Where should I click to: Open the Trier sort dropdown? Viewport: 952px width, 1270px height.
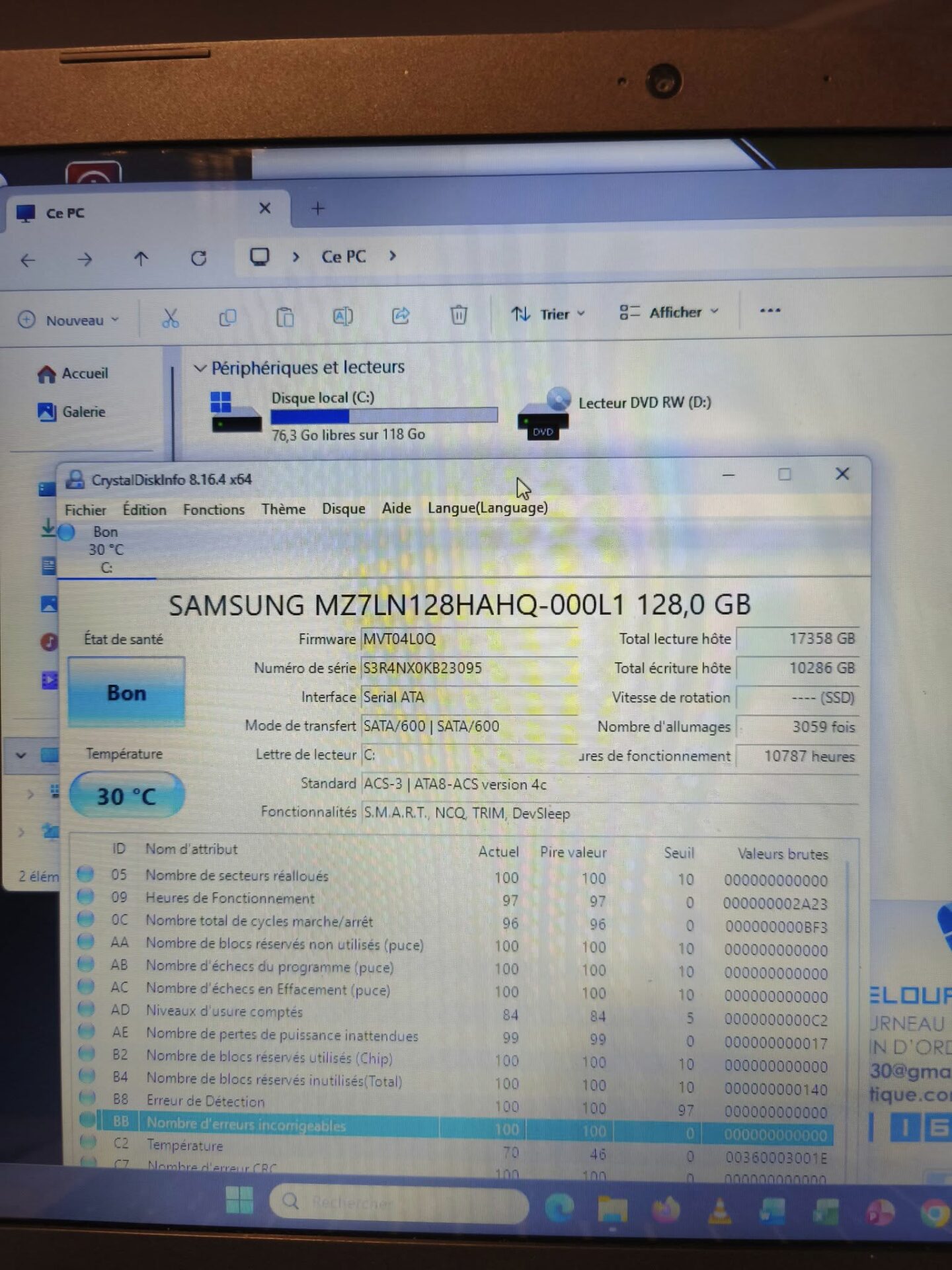point(548,314)
